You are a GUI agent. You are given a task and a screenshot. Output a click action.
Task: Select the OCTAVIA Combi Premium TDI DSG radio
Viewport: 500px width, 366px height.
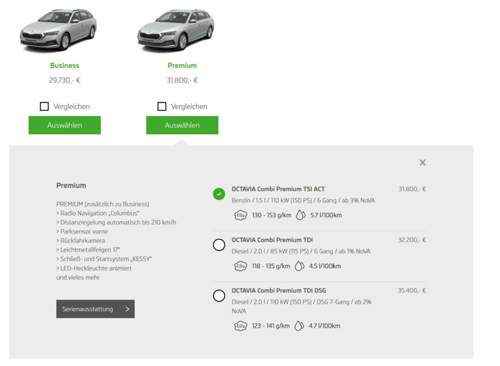coord(219,296)
